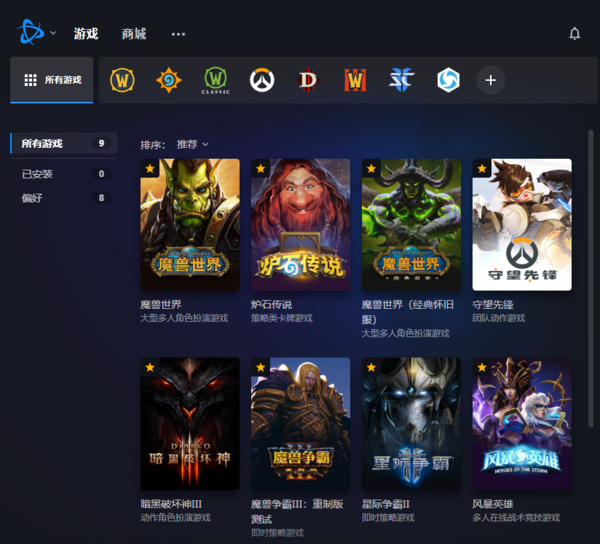The height and width of the screenshot is (544, 600).
Task: Toggle favorite star on 风暴英雄 card
Action: click(482, 367)
